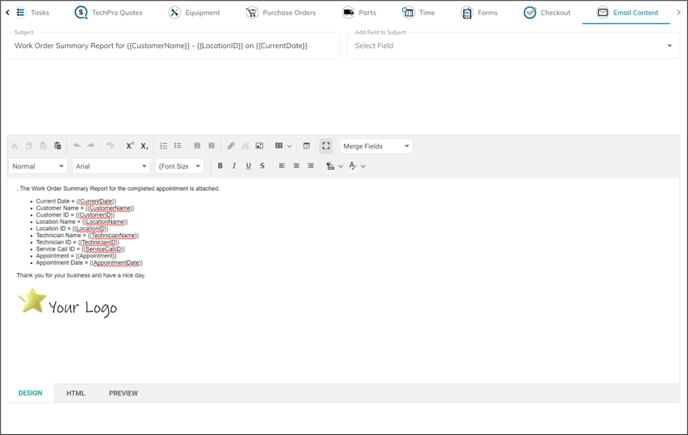
Task: Click the outdent icon
Action: pyautogui.click(x=211, y=146)
